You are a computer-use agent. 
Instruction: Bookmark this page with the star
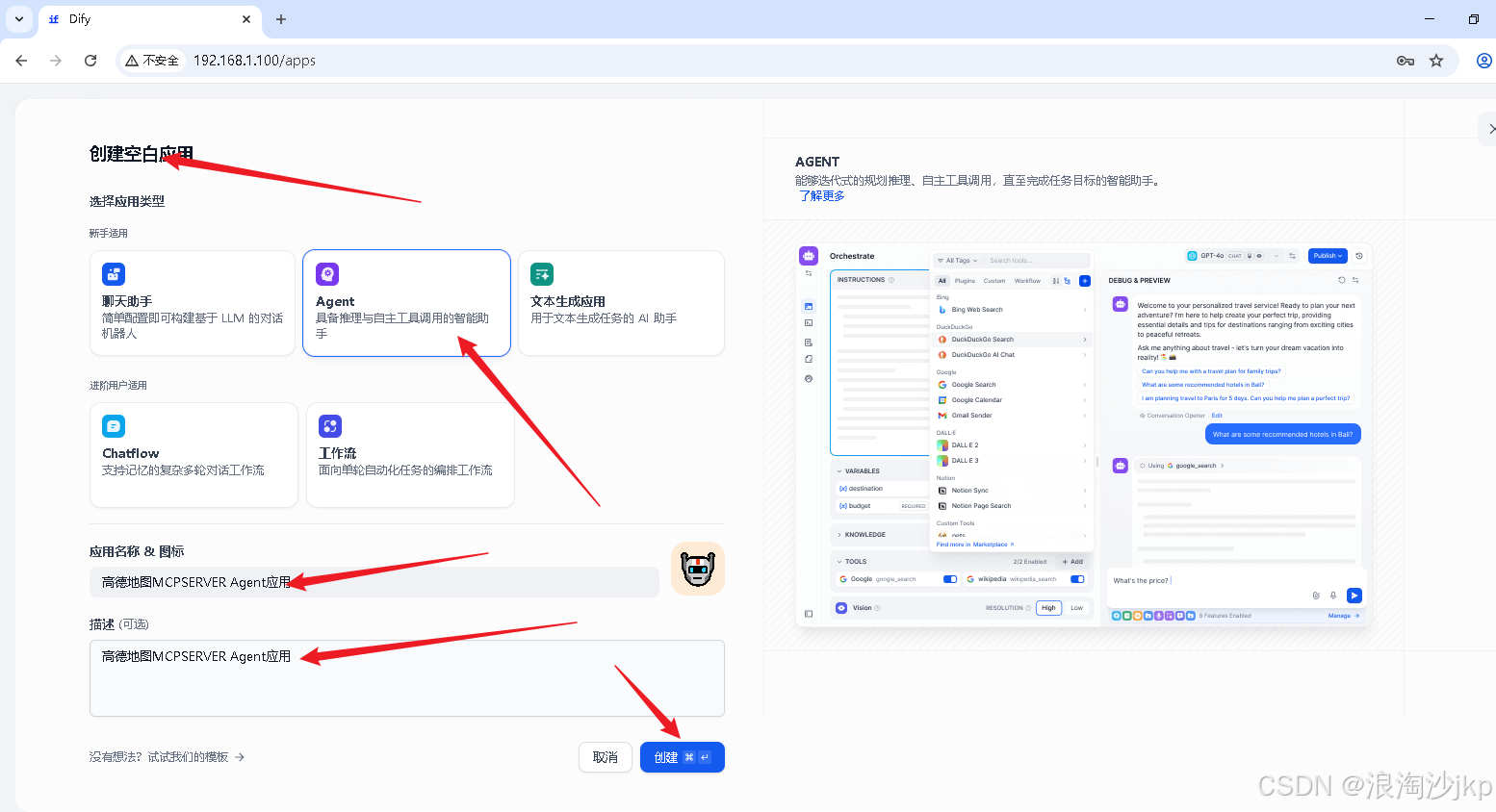pyautogui.click(x=1436, y=61)
